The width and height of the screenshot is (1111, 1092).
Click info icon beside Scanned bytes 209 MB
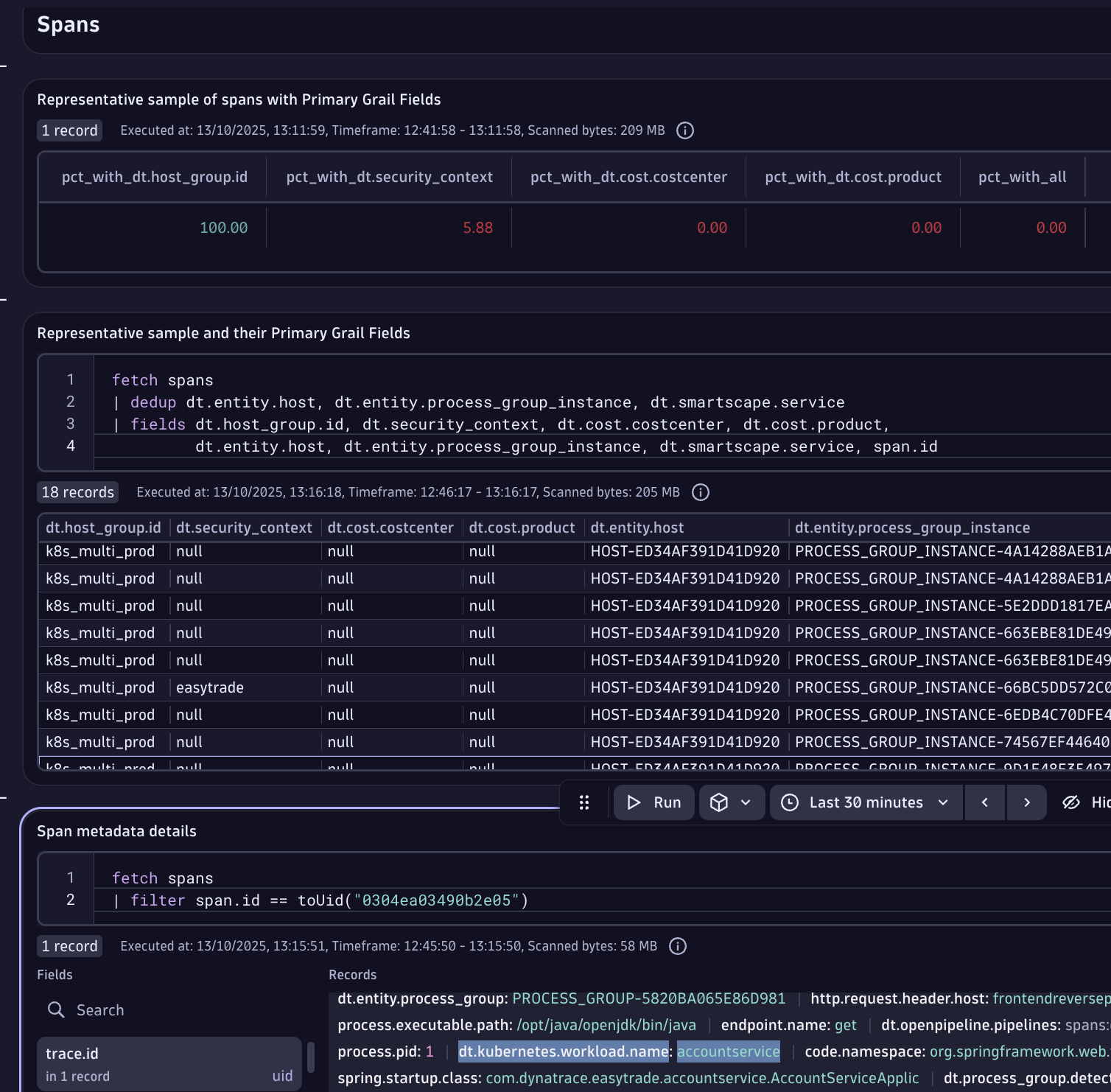coord(685,130)
